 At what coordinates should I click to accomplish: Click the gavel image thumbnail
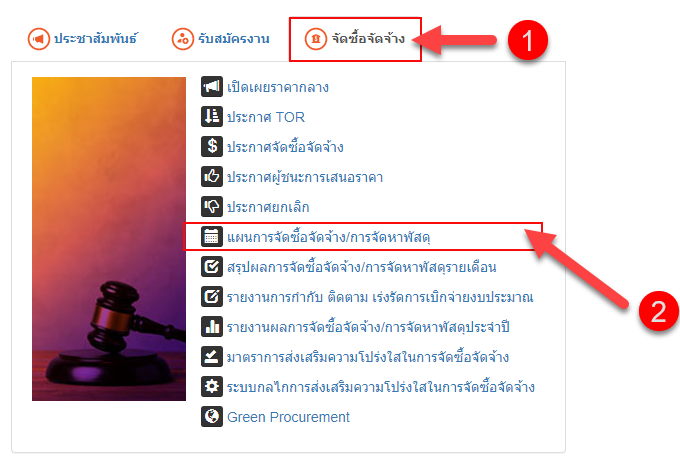point(109,239)
